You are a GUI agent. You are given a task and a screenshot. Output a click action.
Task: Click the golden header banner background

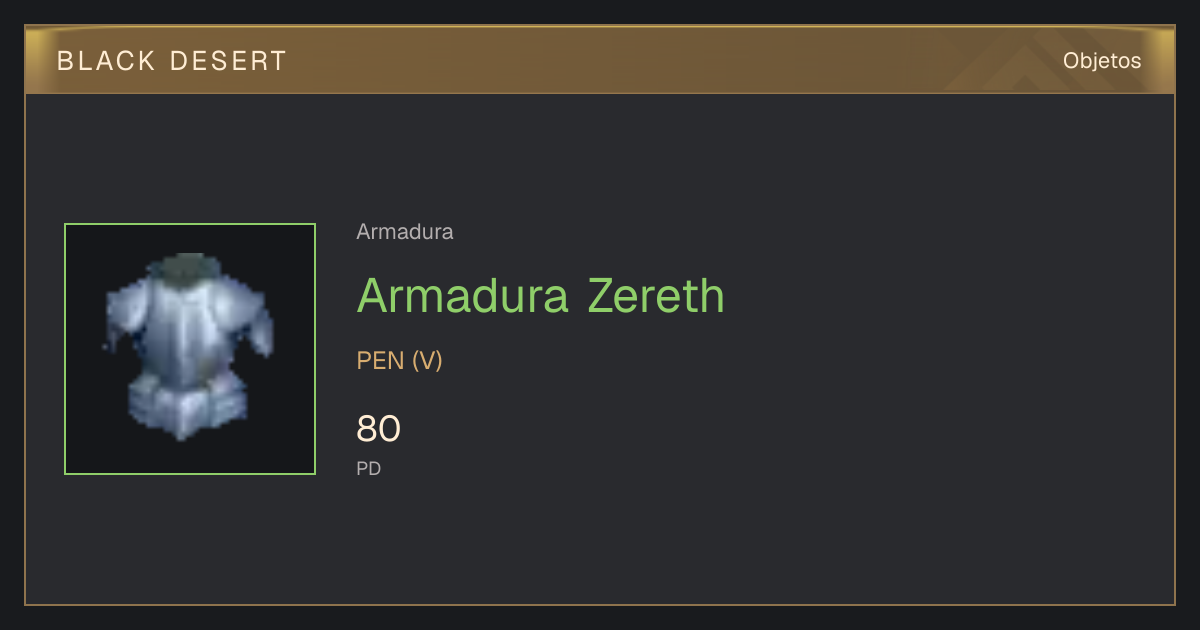pos(600,60)
